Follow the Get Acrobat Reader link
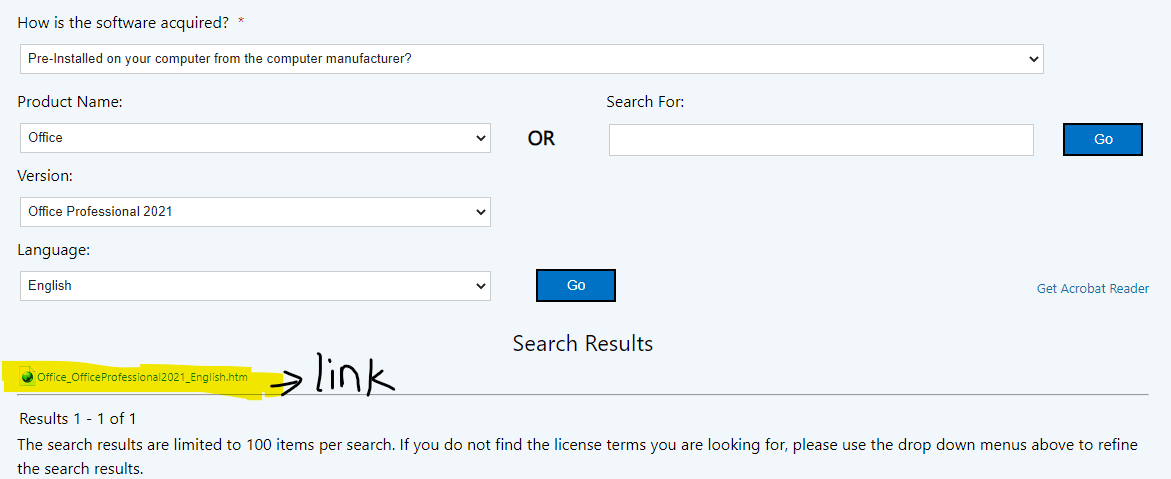 click(x=1093, y=288)
